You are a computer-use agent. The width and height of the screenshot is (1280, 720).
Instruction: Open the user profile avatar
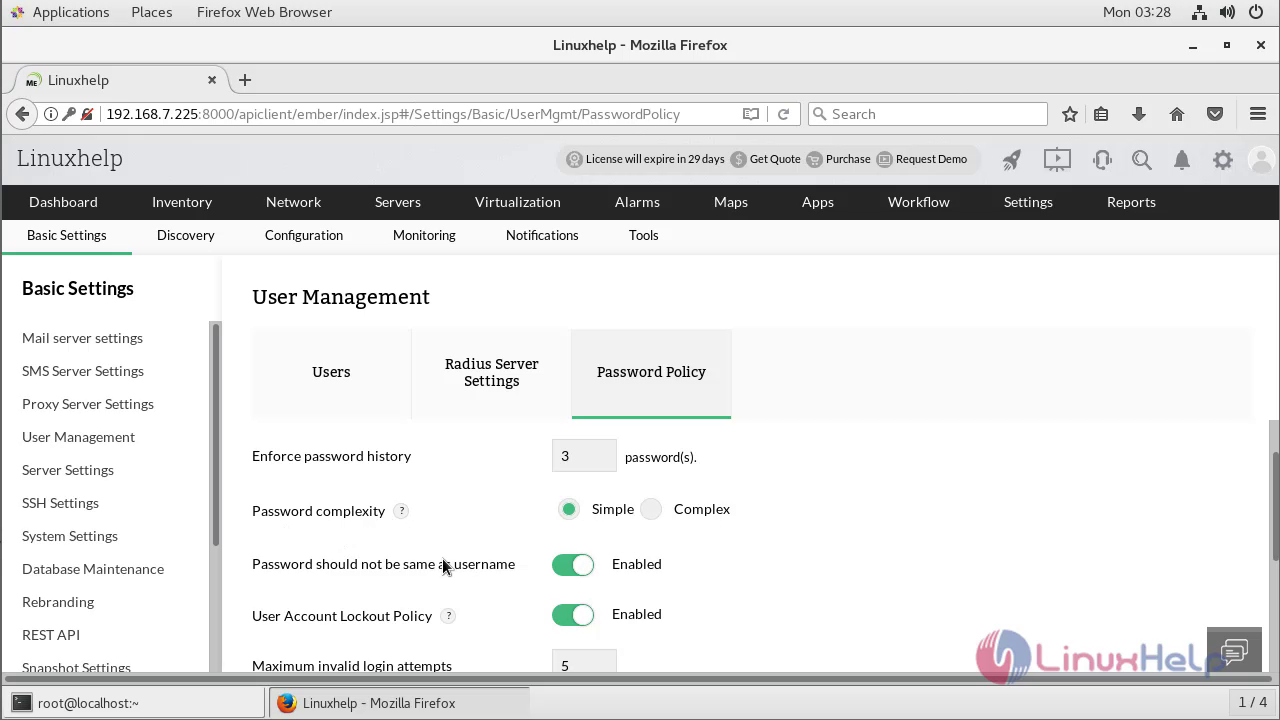(1262, 159)
